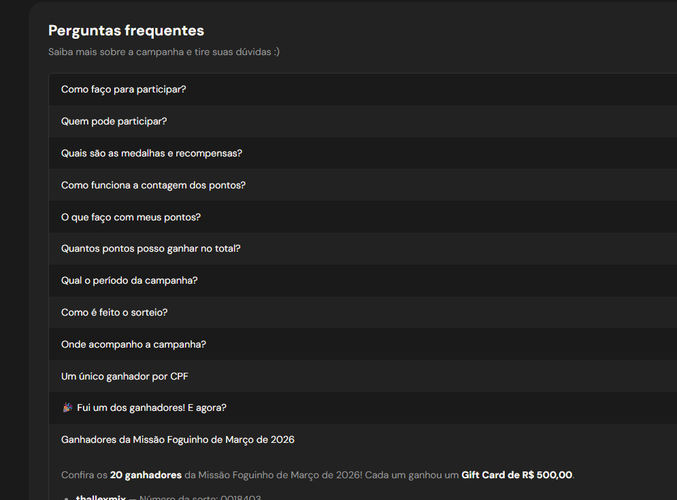The image size is (677, 500).
Task: Expand 'Quem pode participar?' question
Action: click(363, 121)
